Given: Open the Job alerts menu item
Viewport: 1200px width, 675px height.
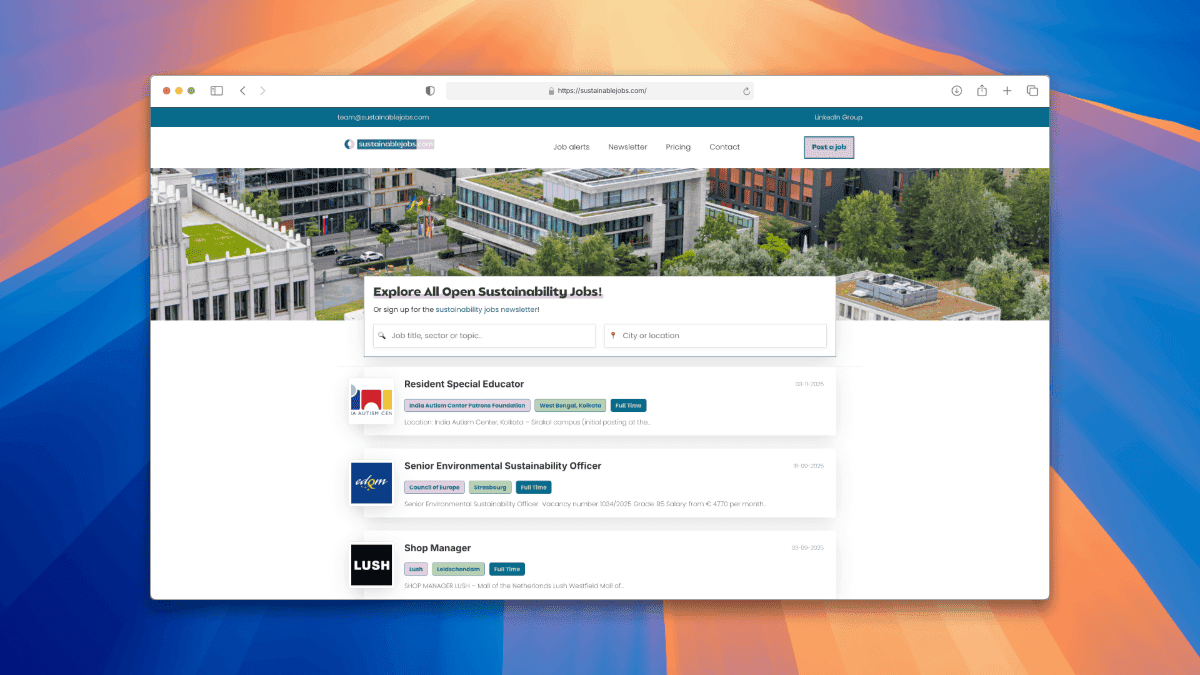Looking at the screenshot, I should 571,147.
